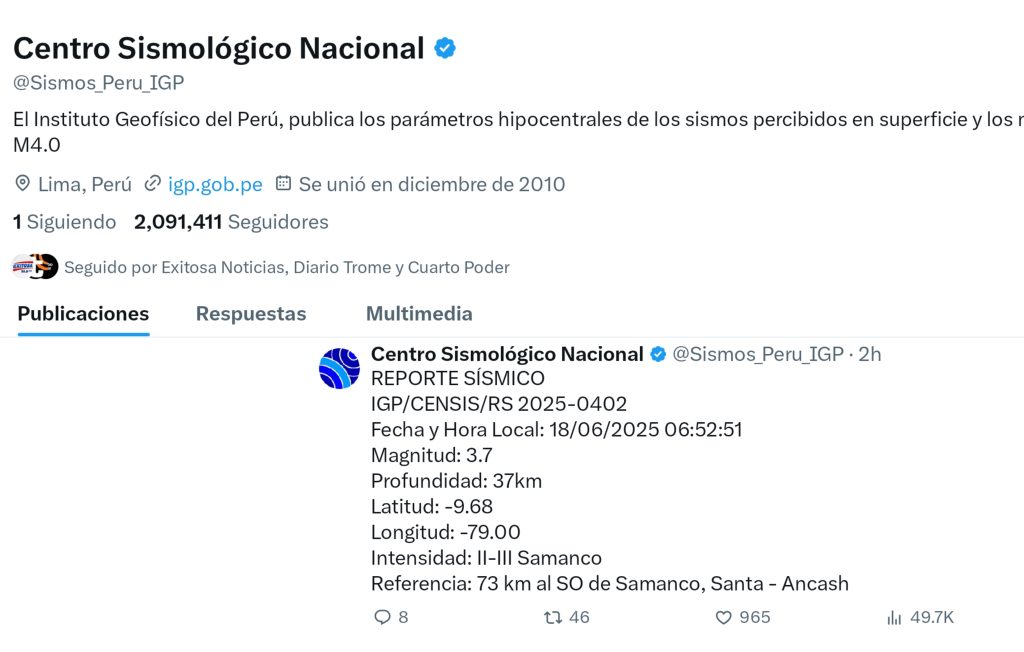Switch to the Multimedia tab
Image resolution: width=1024 pixels, height=652 pixels.
[419, 314]
